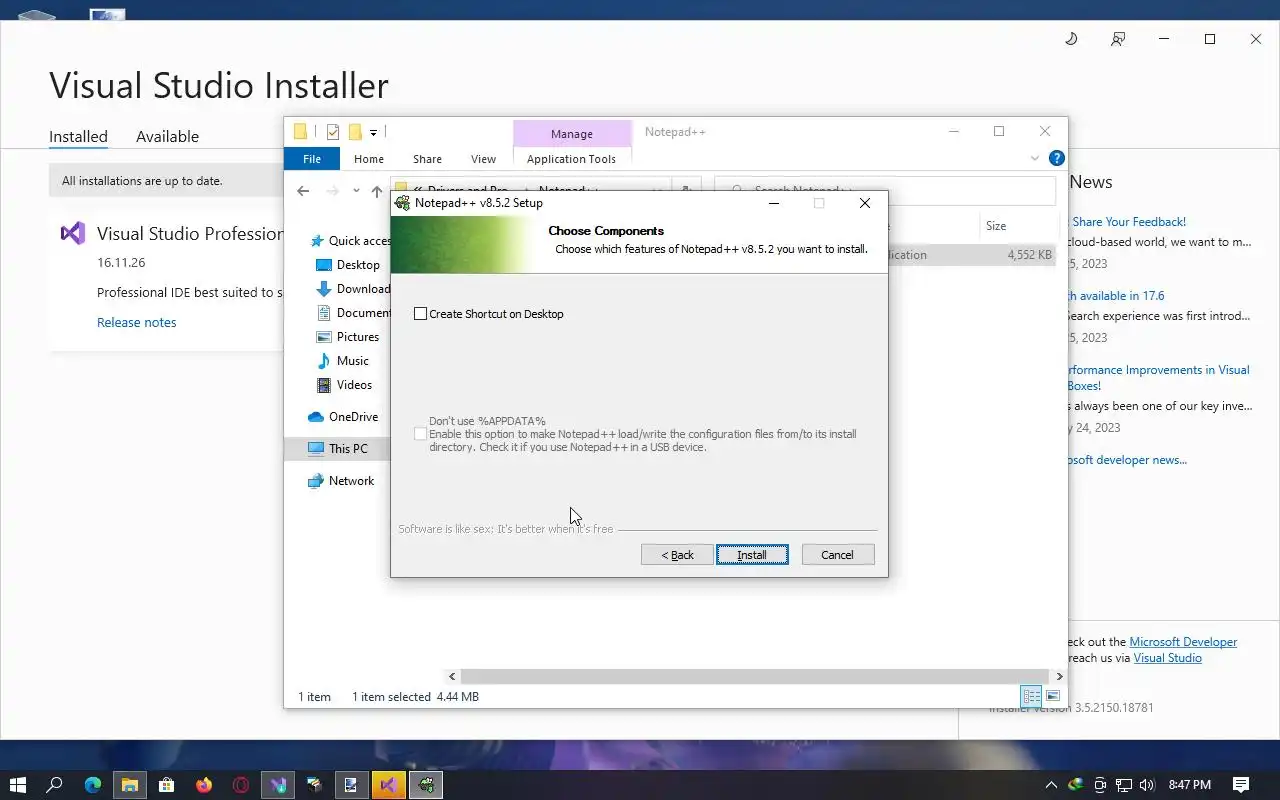
Task: Select the Installed tab in Visual Studio Installer
Action: point(78,137)
